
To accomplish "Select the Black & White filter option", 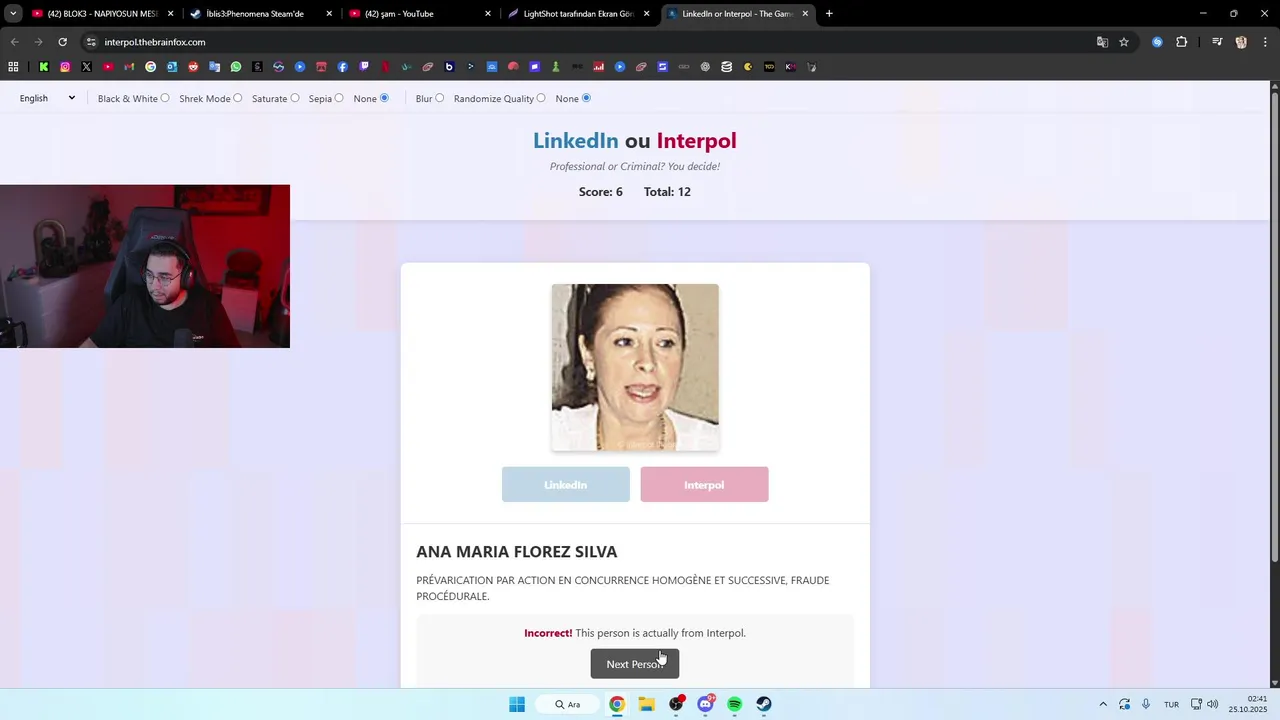I will (x=165, y=98).
